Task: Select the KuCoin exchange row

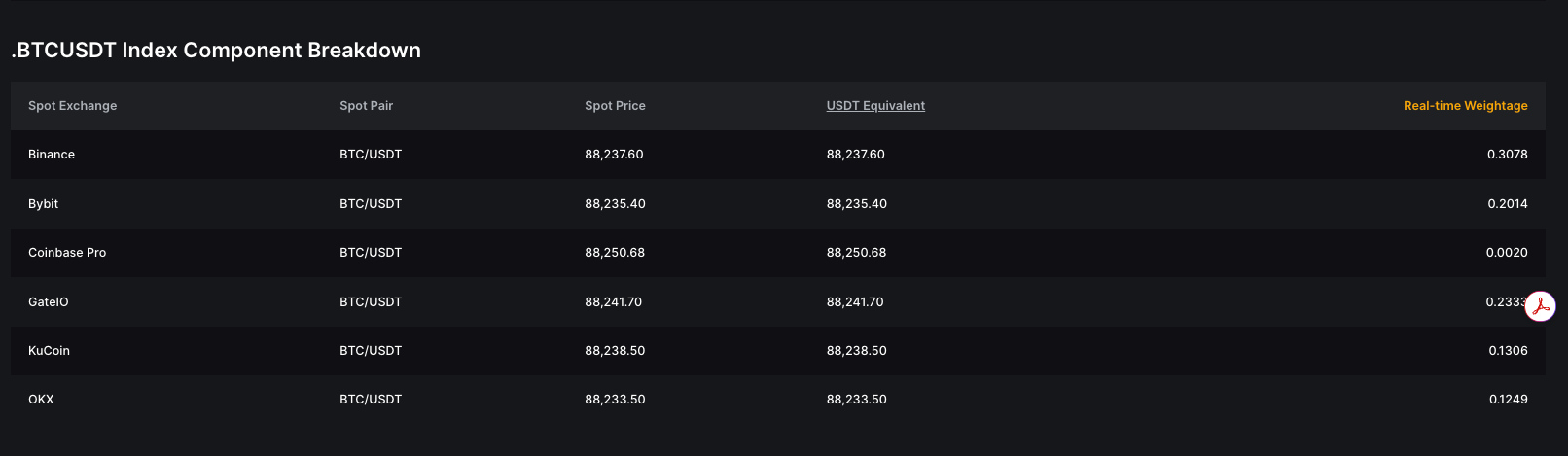Action: coord(49,351)
